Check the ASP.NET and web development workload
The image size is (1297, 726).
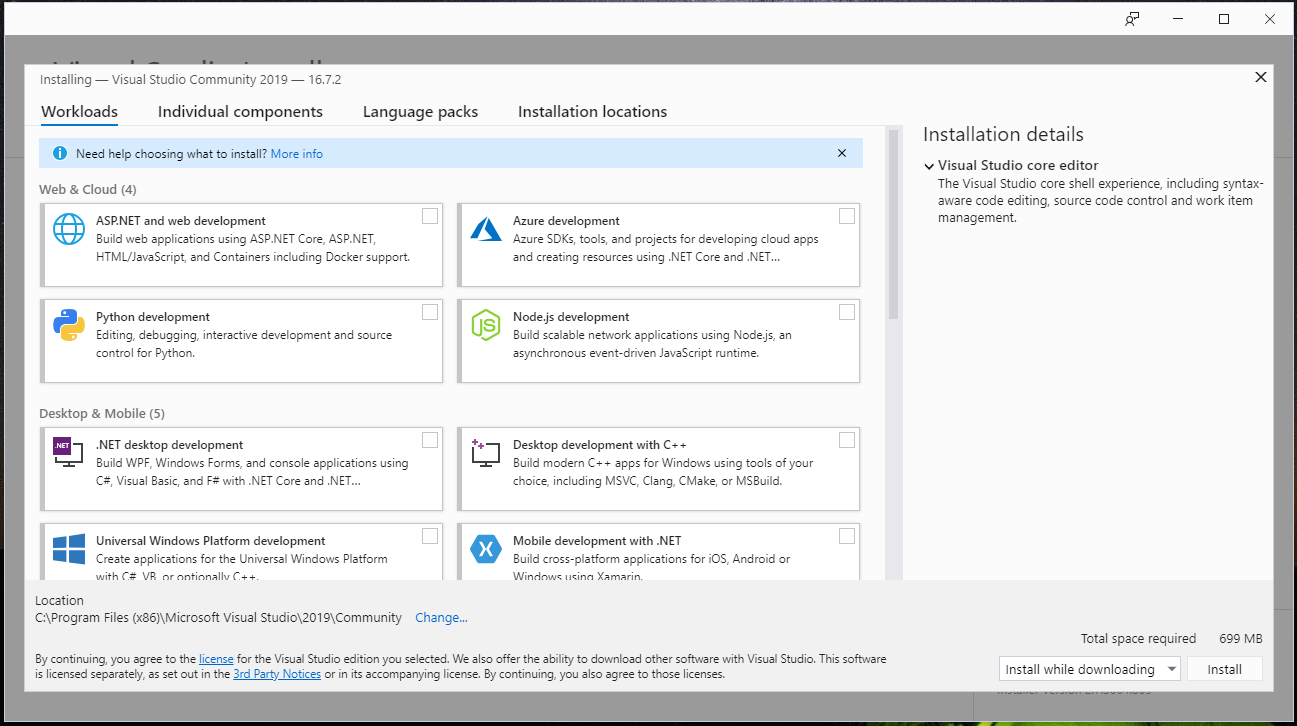(430, 216)
